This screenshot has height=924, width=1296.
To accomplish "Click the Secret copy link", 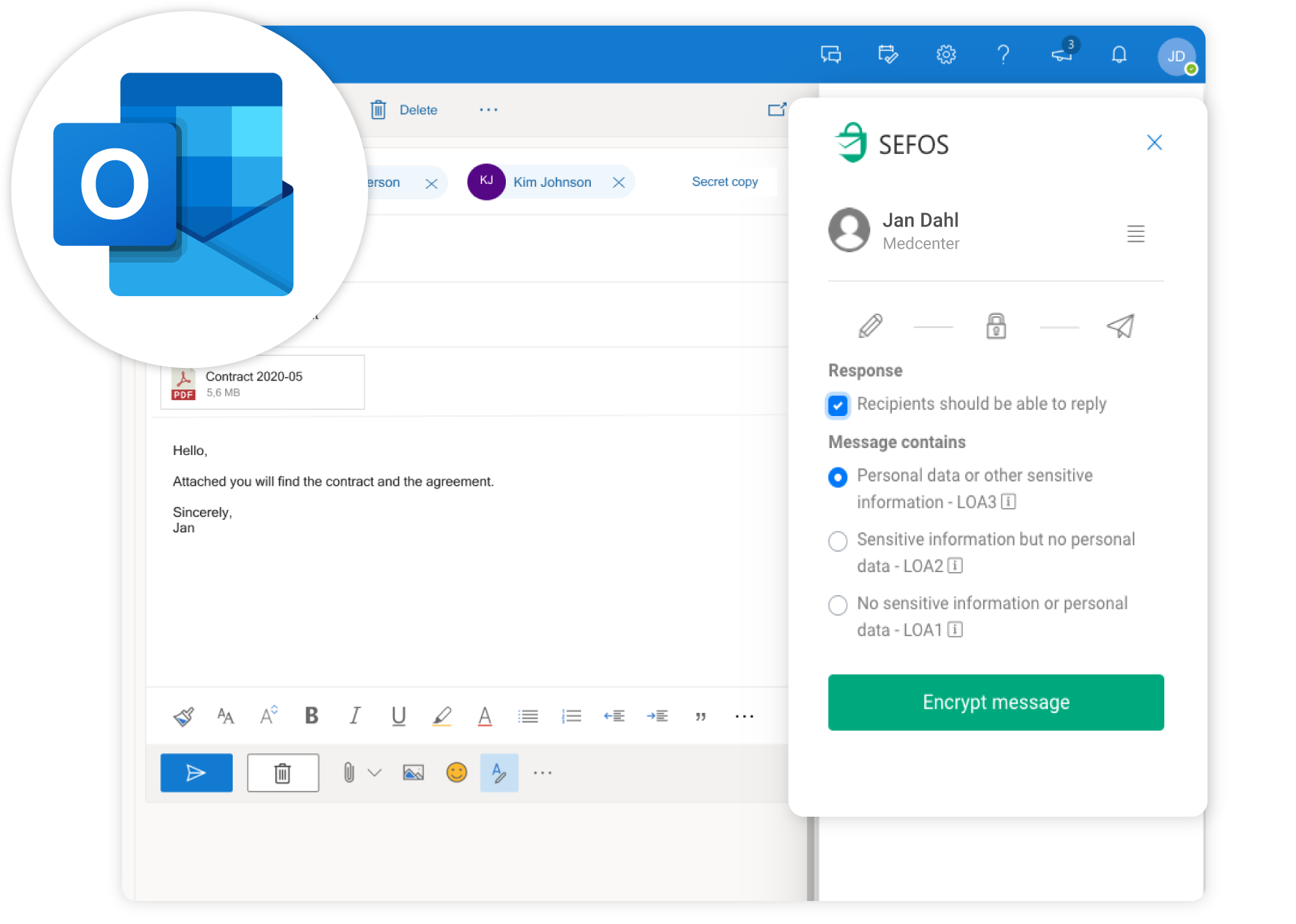I will coord(725,182).
